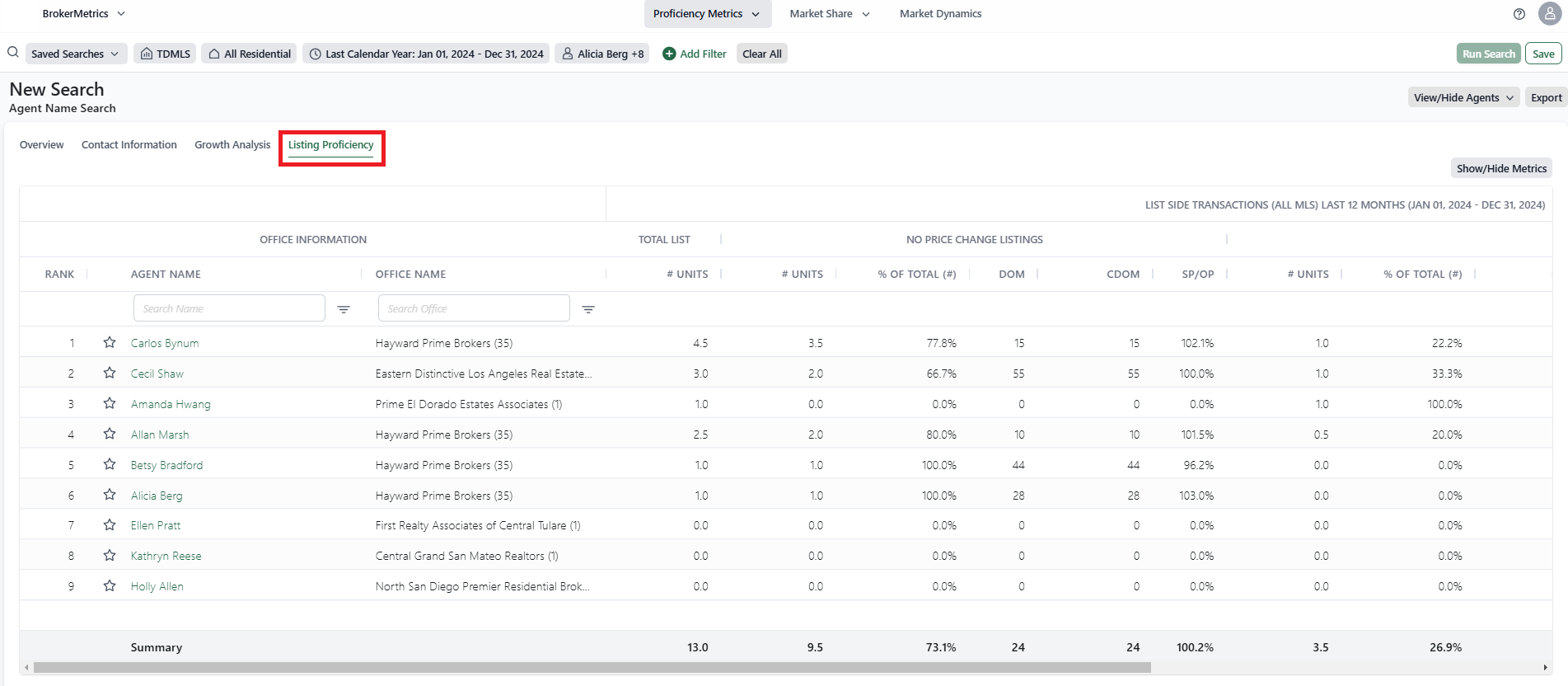Expand the Market Share menu
The height and width of the screenshot is (686, 1568).
point(829,14)
